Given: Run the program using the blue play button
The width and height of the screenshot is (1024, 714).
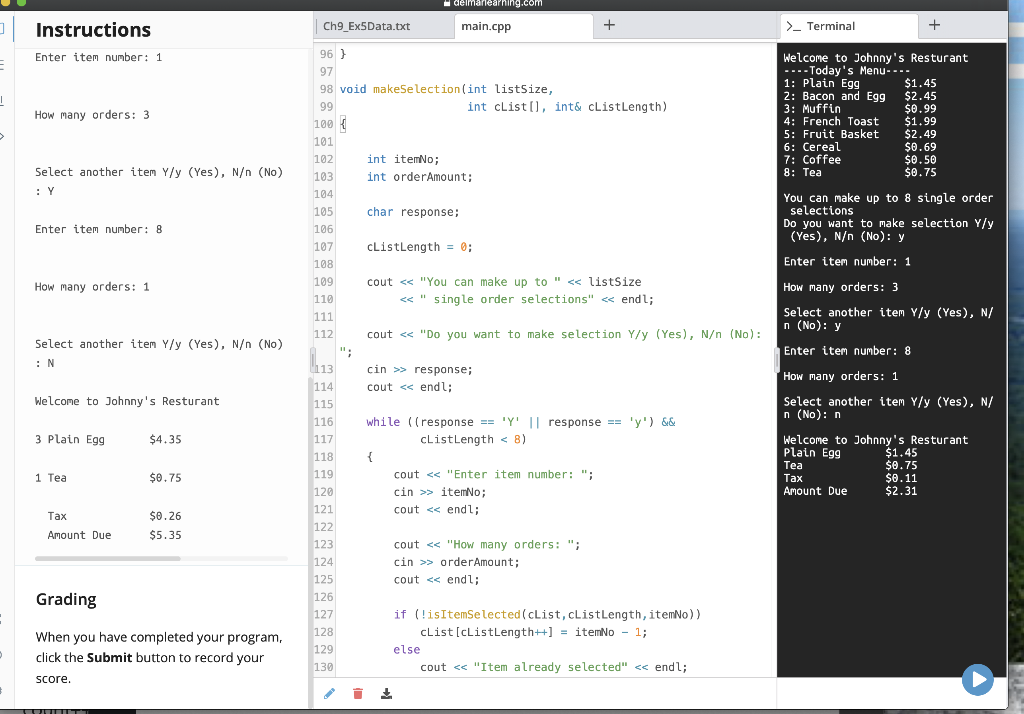Looking at the screenshot, I should point(978,680).
